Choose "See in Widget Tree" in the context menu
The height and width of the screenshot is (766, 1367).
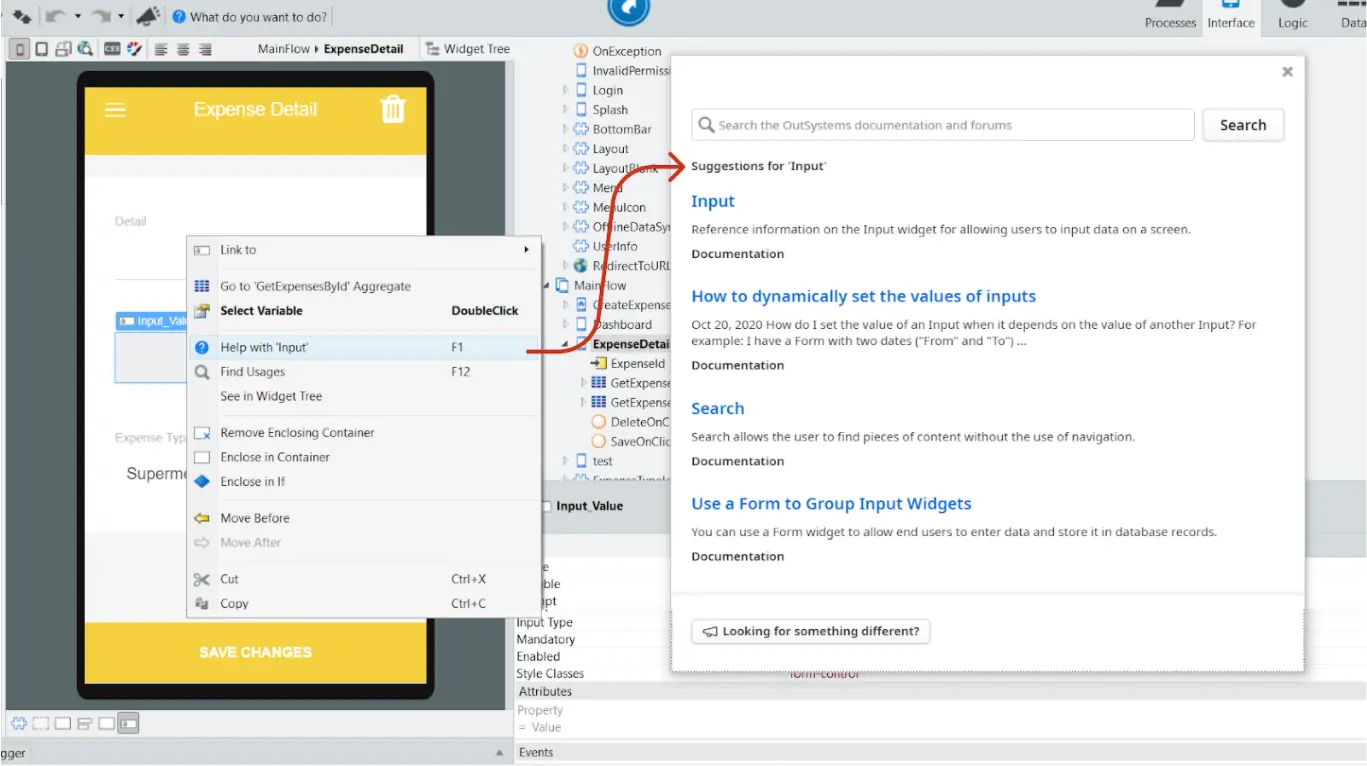pyautogui.click(x=364, y=396)
